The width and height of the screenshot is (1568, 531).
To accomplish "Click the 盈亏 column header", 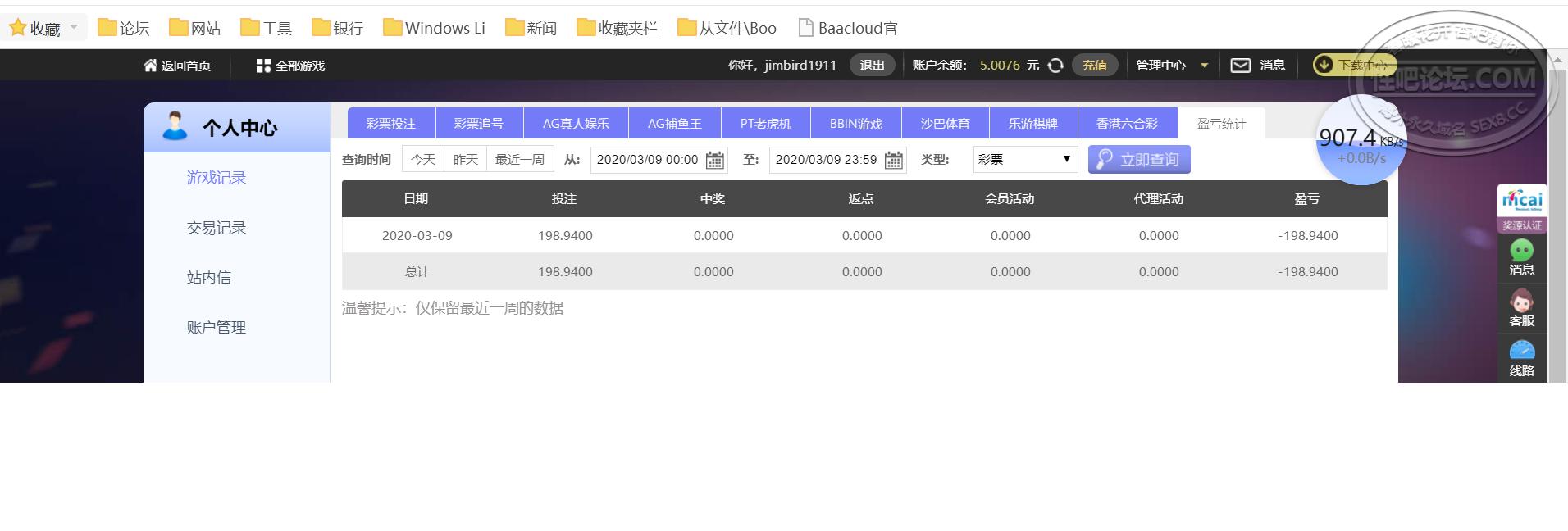I will click(1307, 199).
